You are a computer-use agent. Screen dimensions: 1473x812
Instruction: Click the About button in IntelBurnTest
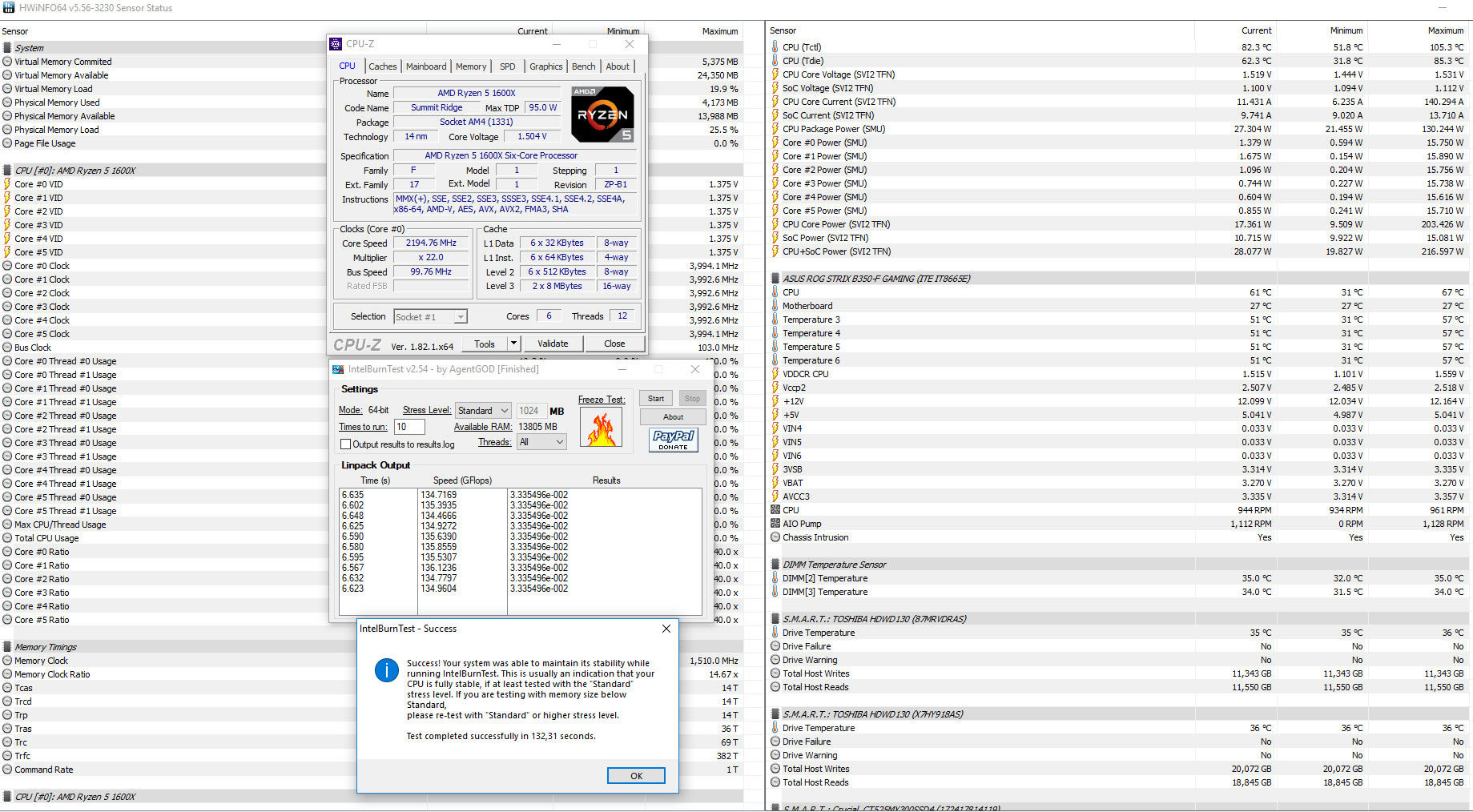[x=673, y=416]
